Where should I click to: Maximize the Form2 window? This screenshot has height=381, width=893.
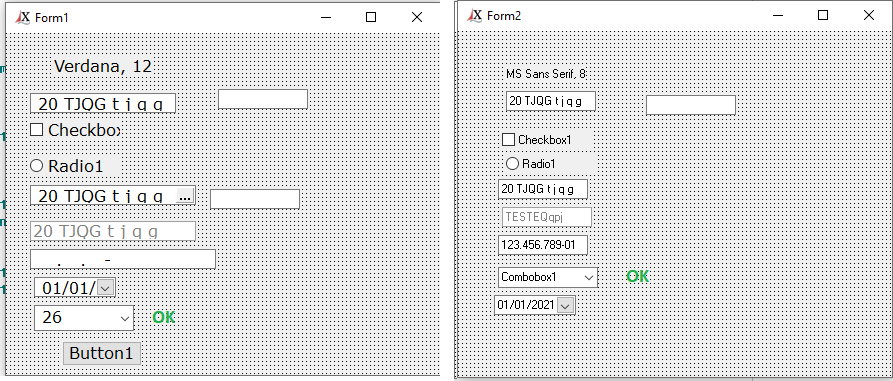(x=823, y=15)
